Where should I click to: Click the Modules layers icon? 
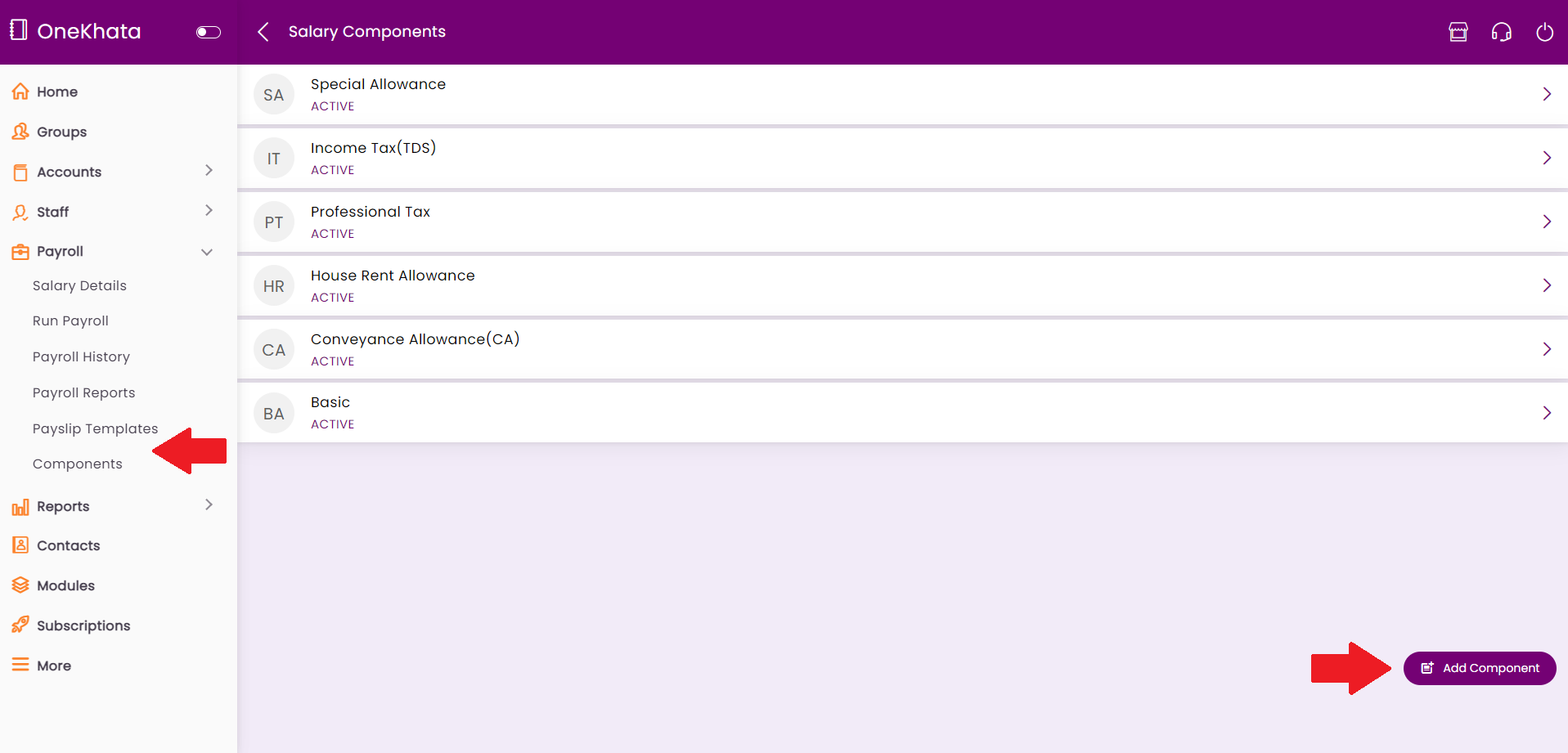click(20, 585)
